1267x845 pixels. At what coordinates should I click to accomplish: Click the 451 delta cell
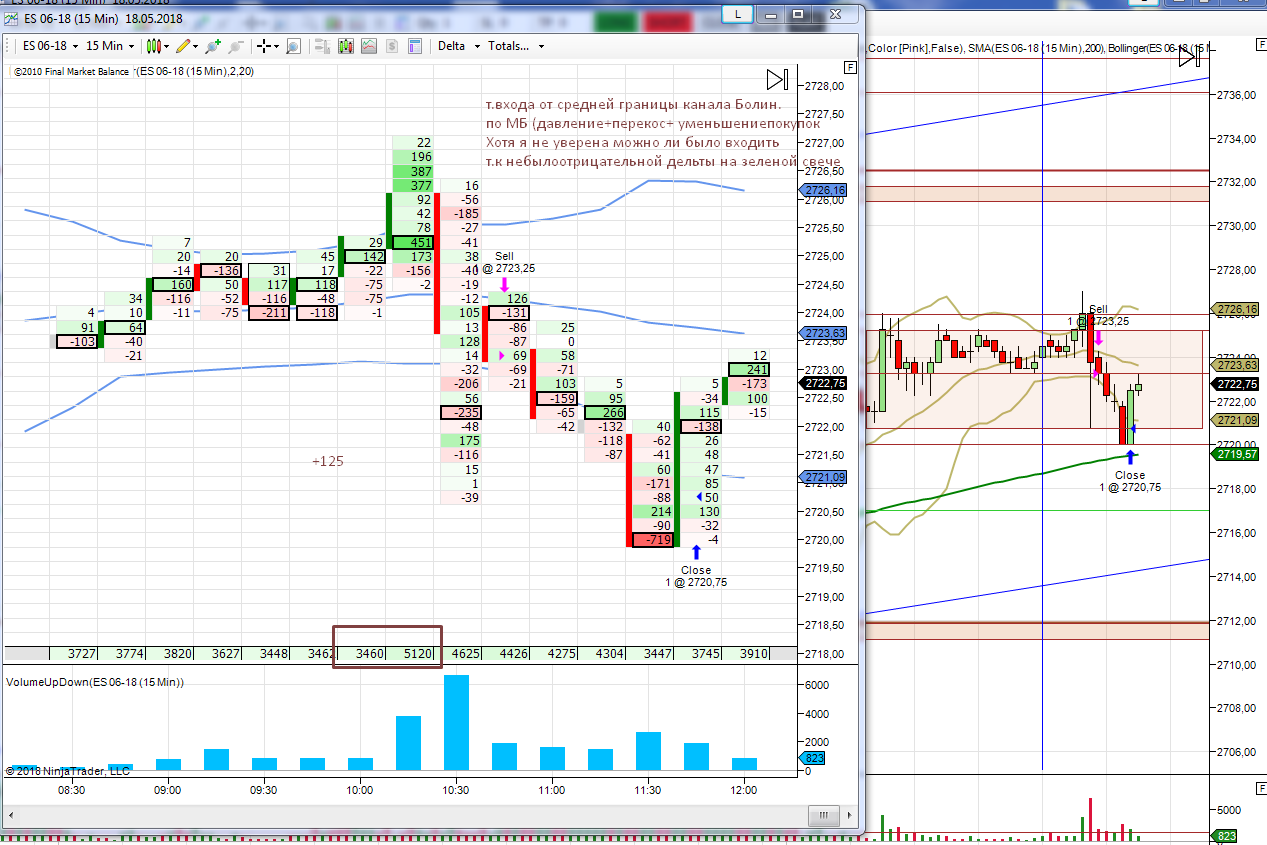[413, 242]
